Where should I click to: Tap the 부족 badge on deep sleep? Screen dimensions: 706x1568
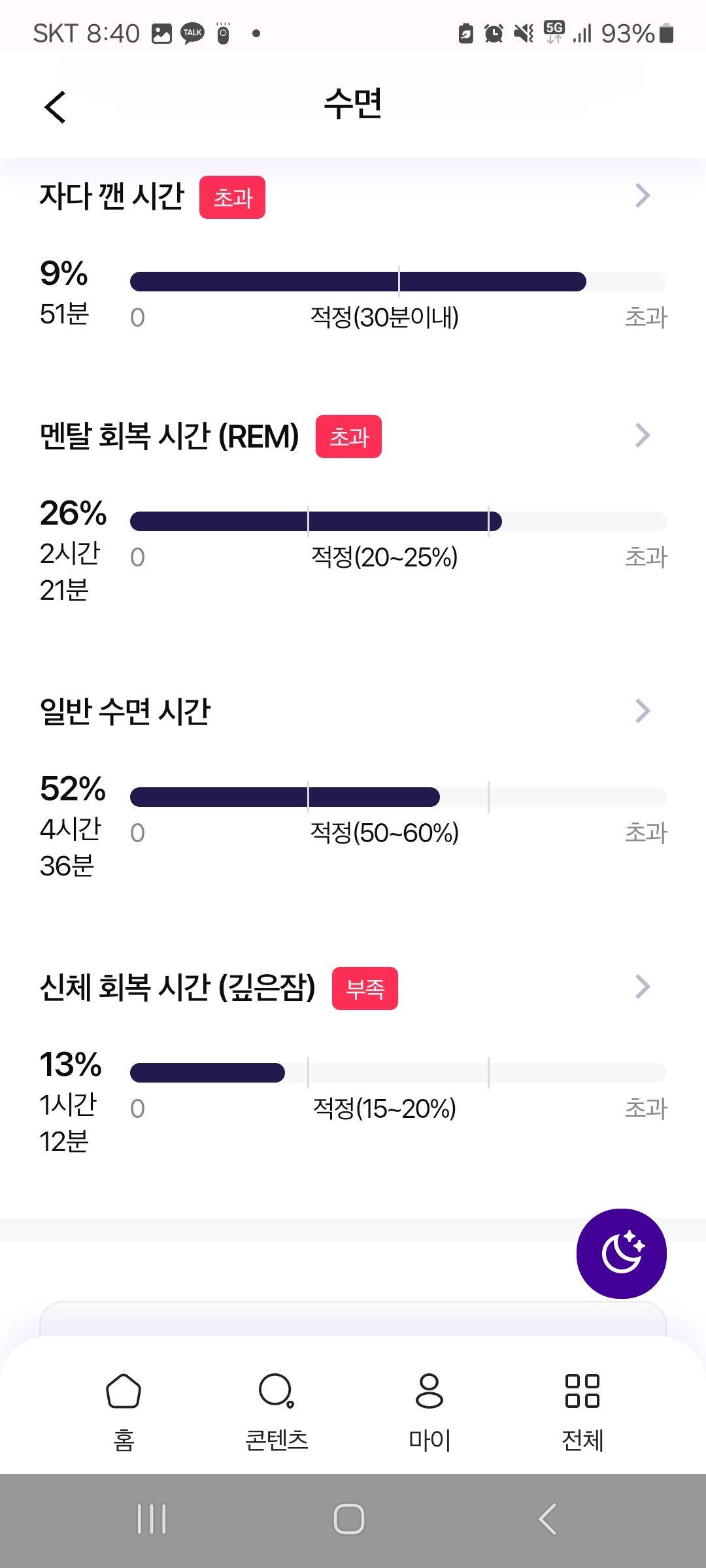(x=365, y=988)
